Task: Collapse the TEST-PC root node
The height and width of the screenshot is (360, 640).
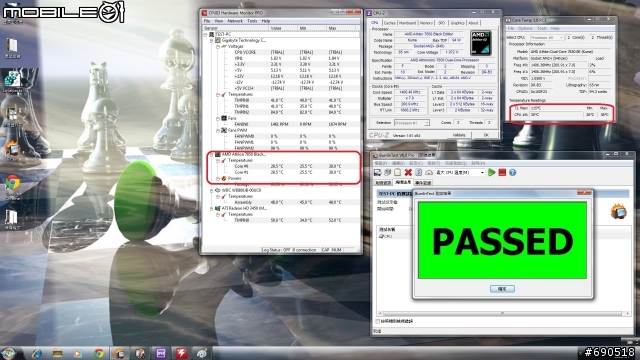Action: tap(206, 35)
